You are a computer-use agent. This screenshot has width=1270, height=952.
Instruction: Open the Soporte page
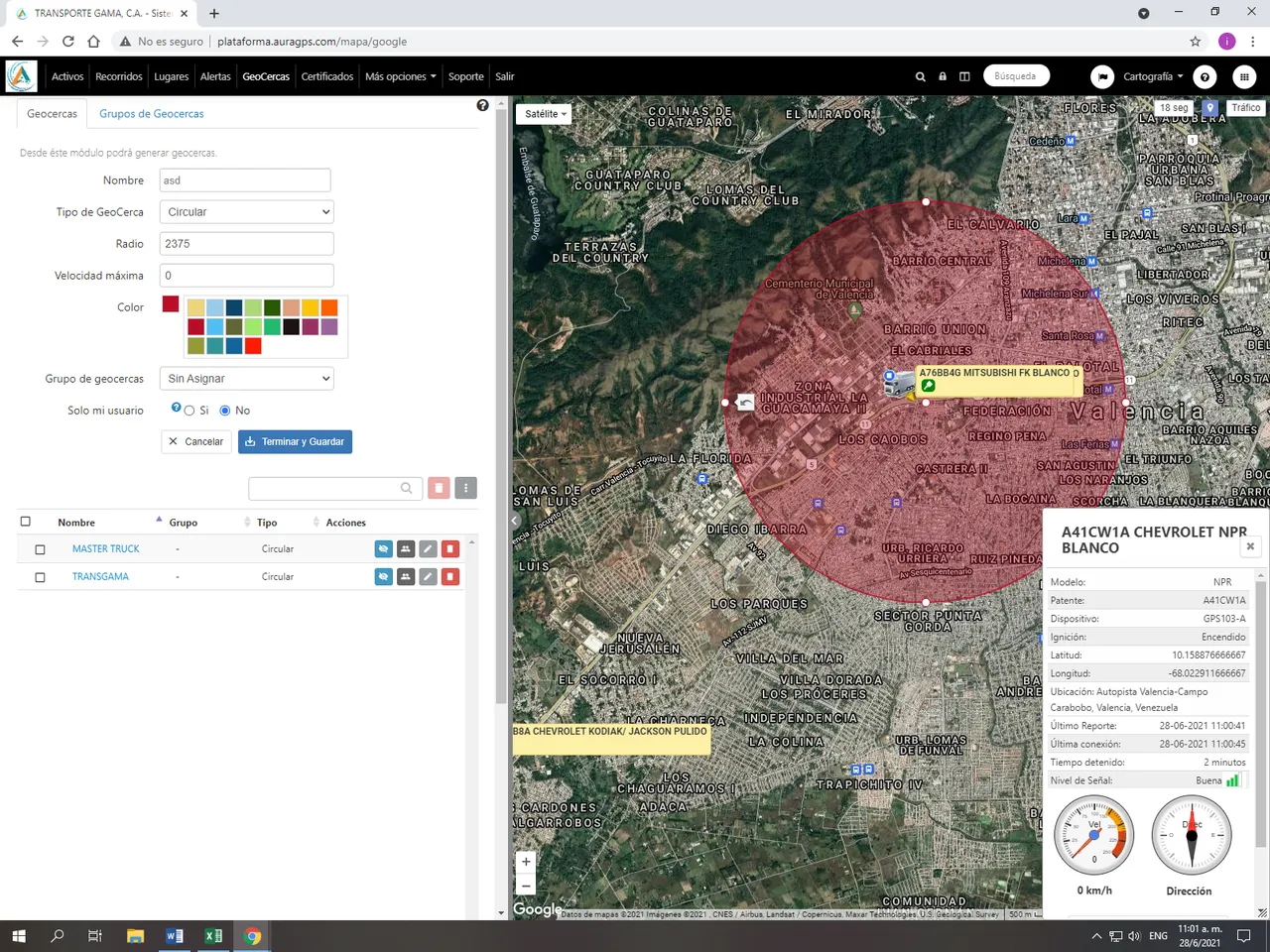(466, 76)
